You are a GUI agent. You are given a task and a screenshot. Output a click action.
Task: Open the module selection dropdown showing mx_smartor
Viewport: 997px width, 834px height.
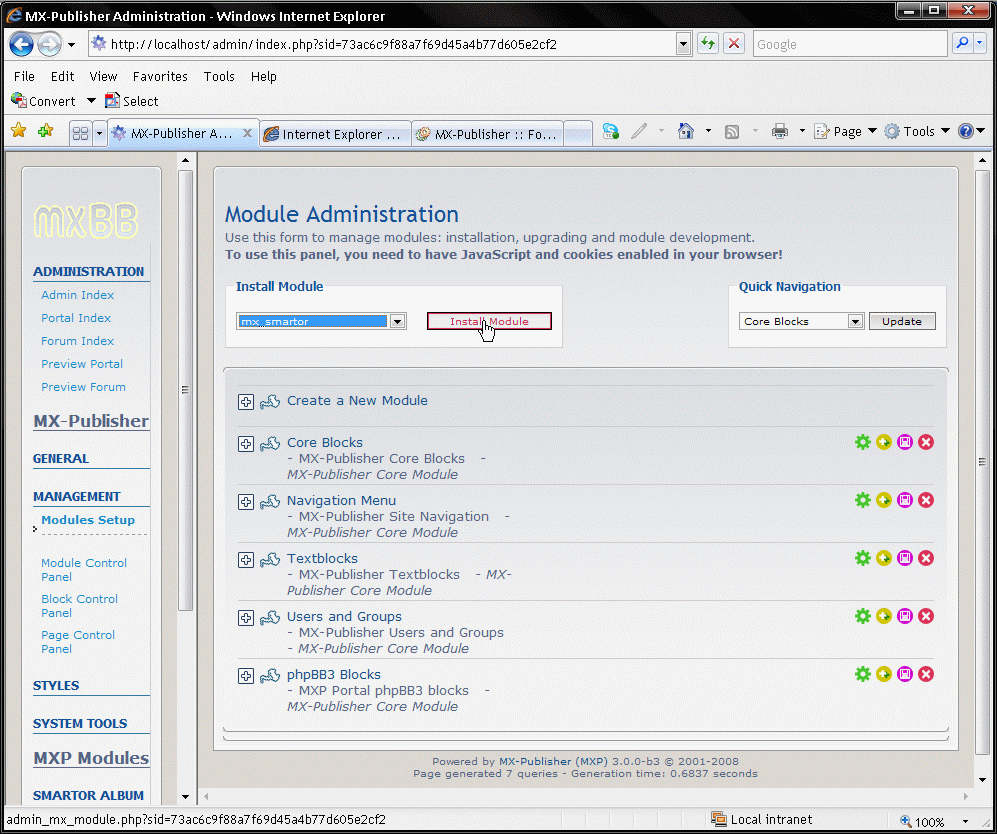(x=397, y=321)
